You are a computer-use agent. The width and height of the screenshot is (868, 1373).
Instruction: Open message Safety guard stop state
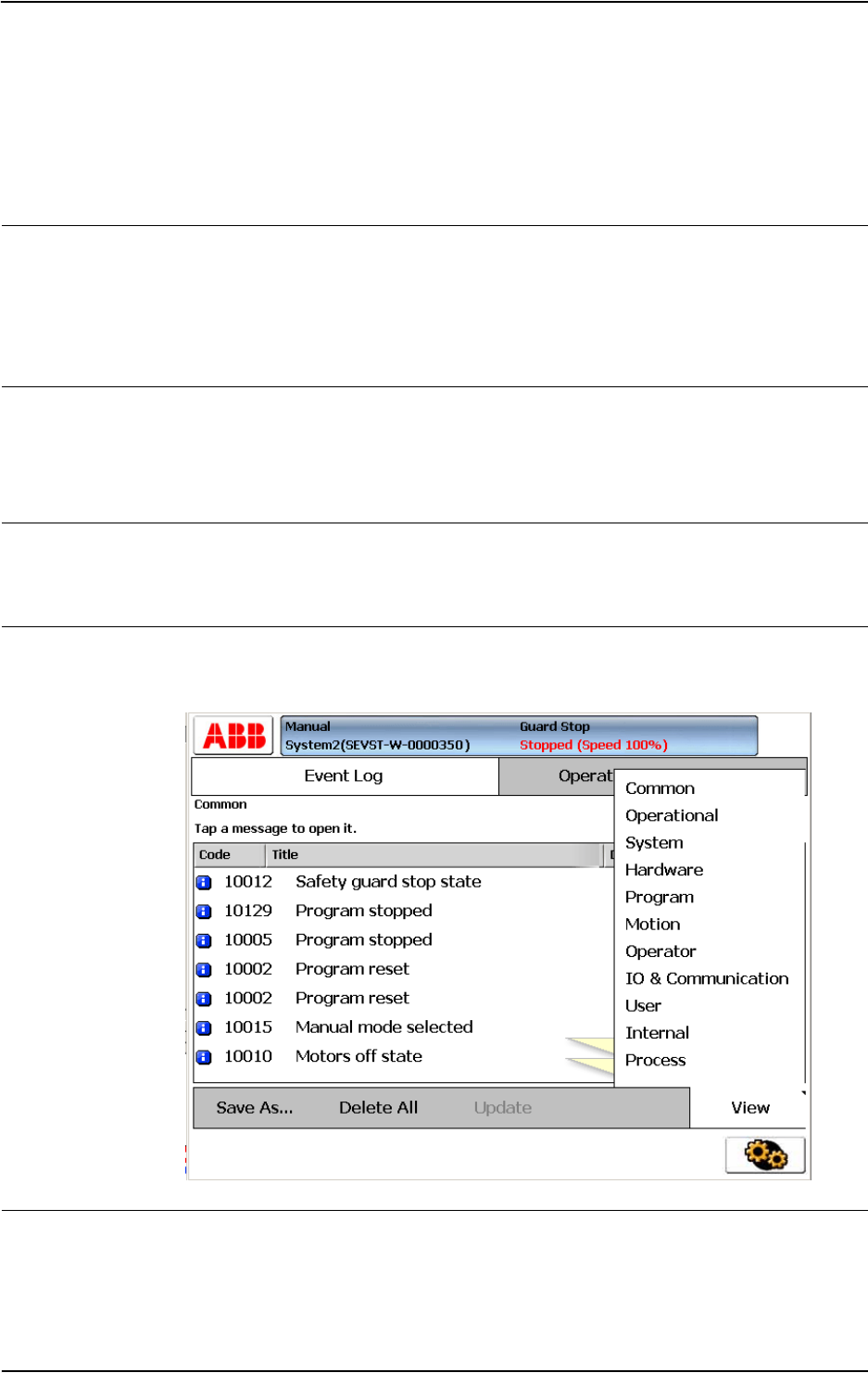pos(388,882)
